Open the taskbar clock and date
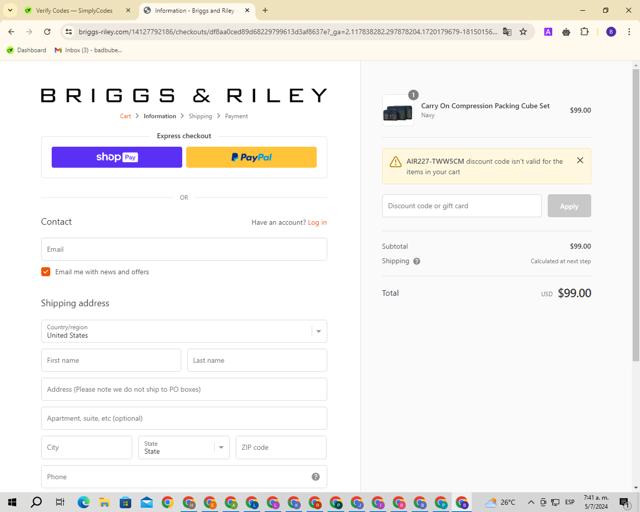 pos(596,502)
